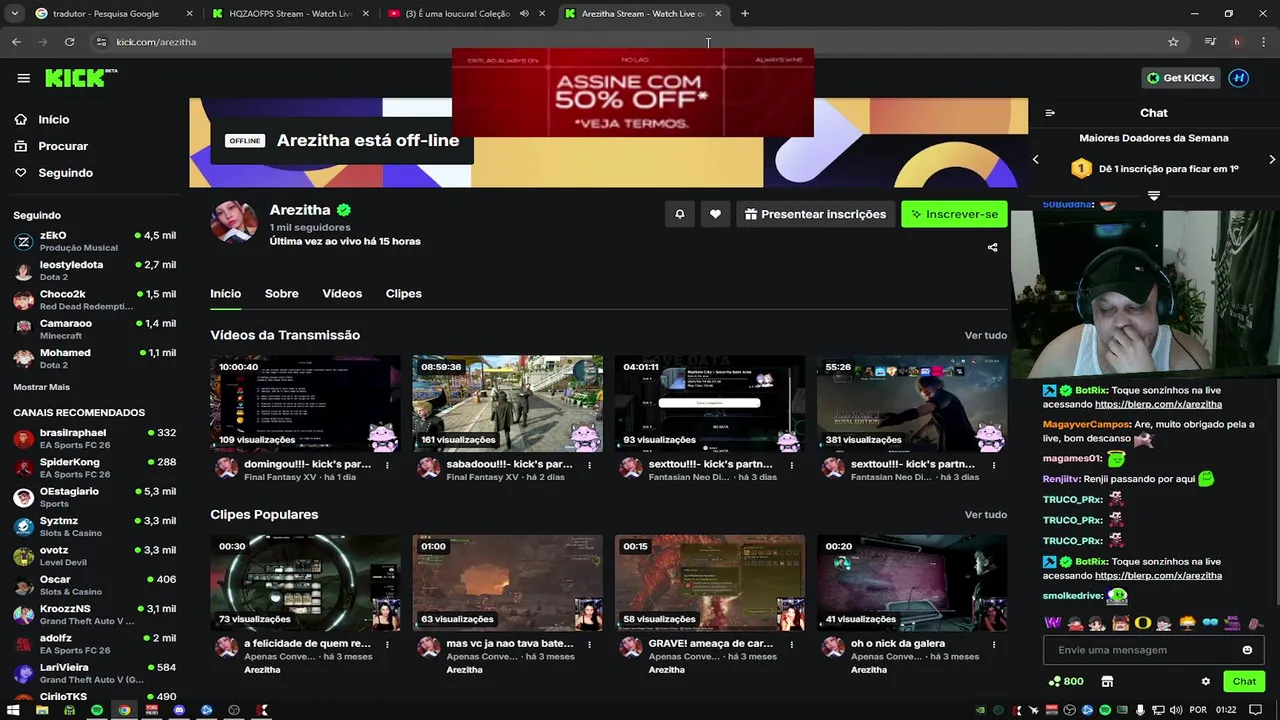Open options for 'oh o nick da galera' clip
1280x720 pixels.
(x=994, y=644)
